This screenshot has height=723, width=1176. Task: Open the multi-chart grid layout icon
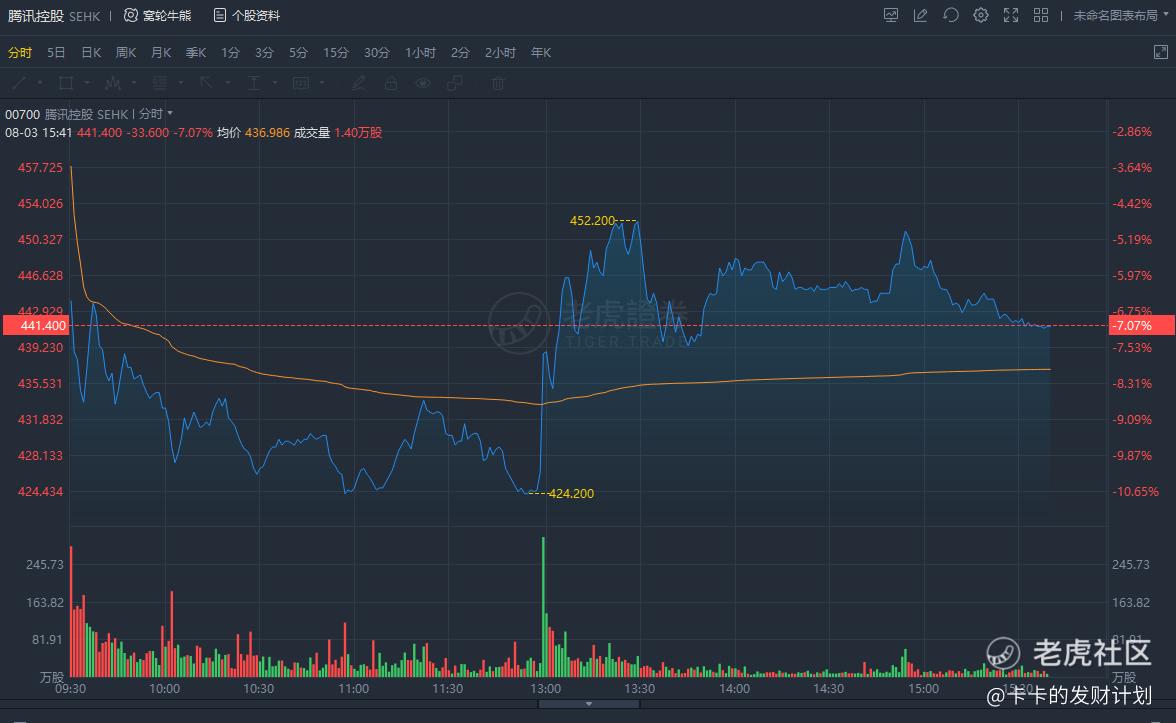tap(1041, 15)
